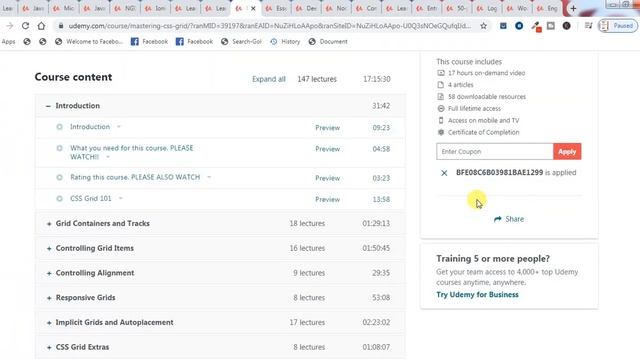Expand all course sections
Screen dimensions: 640x360
269,79
